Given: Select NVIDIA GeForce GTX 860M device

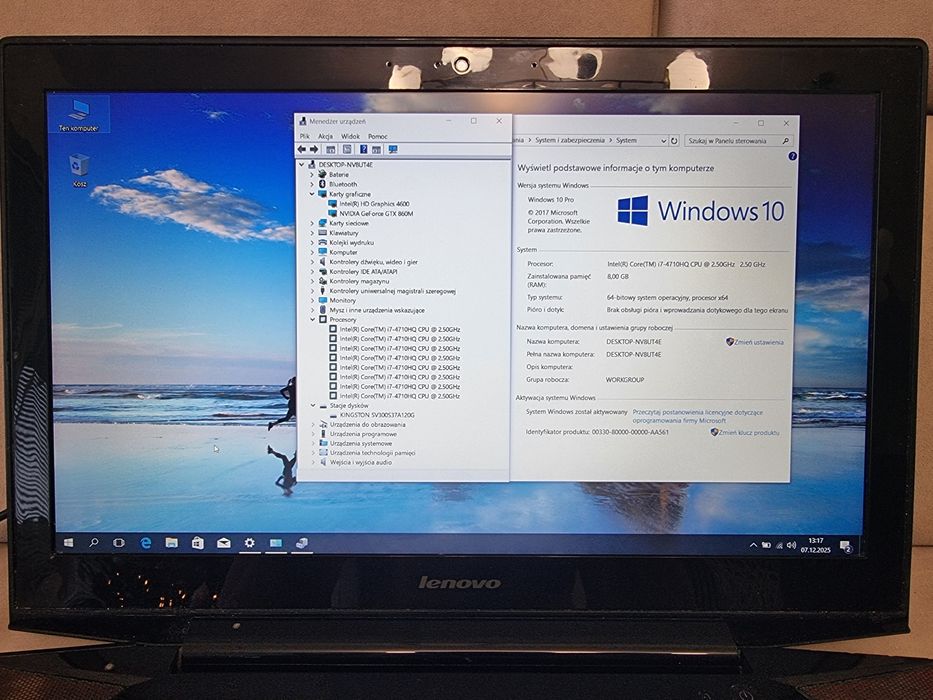Looking at the screenshot, I should [x=376, y=213].
